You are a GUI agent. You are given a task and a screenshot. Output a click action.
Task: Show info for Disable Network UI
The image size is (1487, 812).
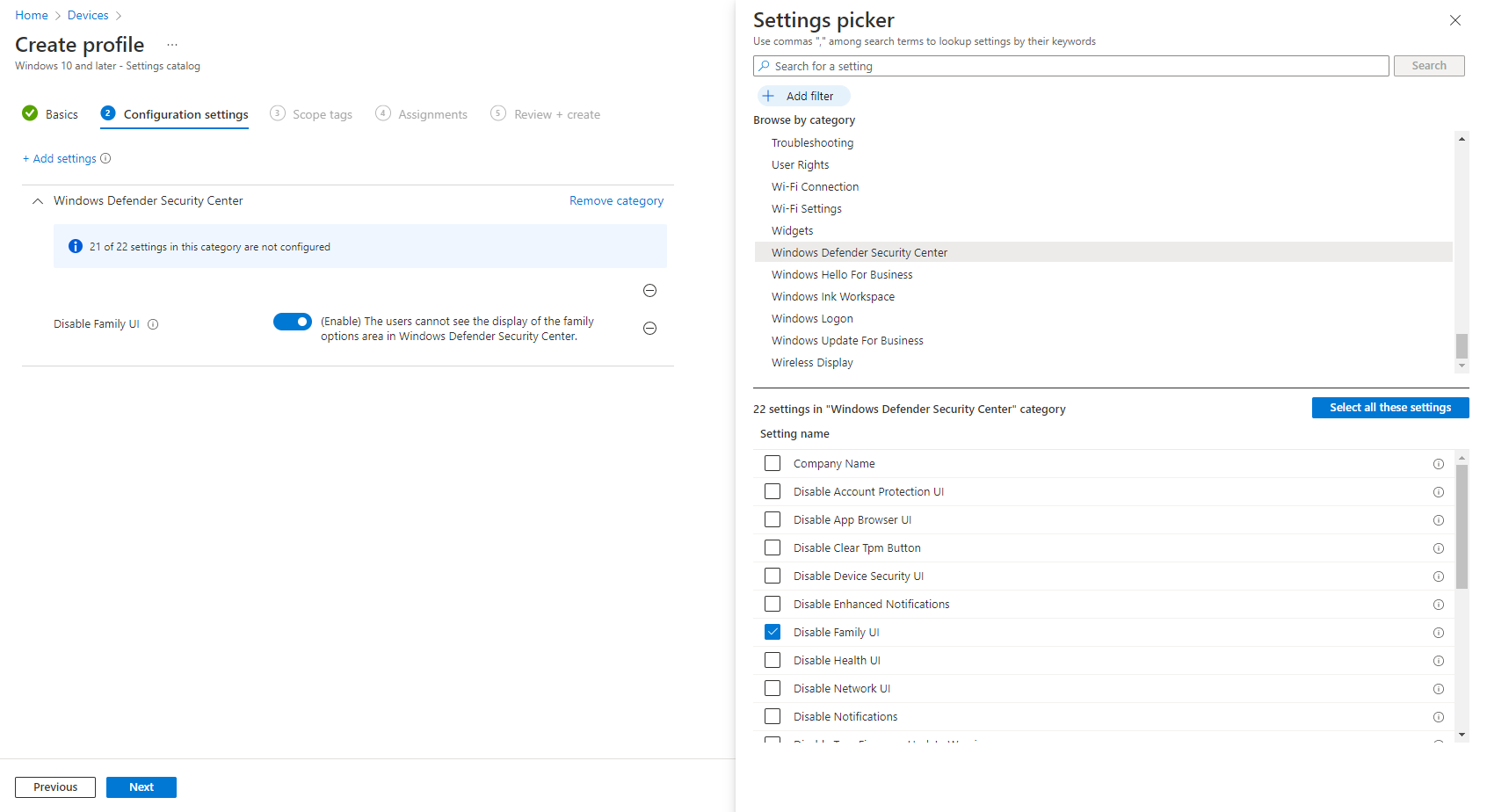click(1439, 689)
